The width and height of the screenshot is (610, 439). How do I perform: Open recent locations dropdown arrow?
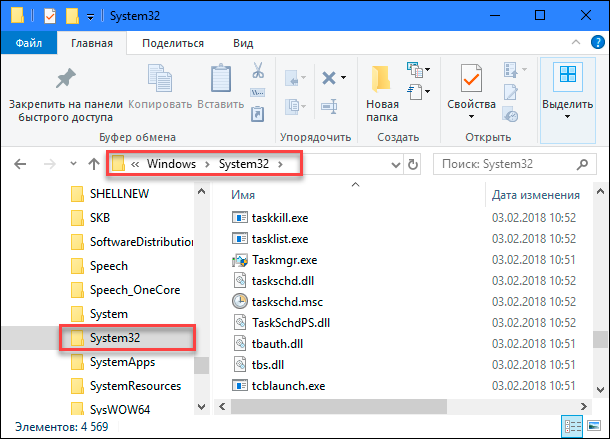(x=73, y=164)
